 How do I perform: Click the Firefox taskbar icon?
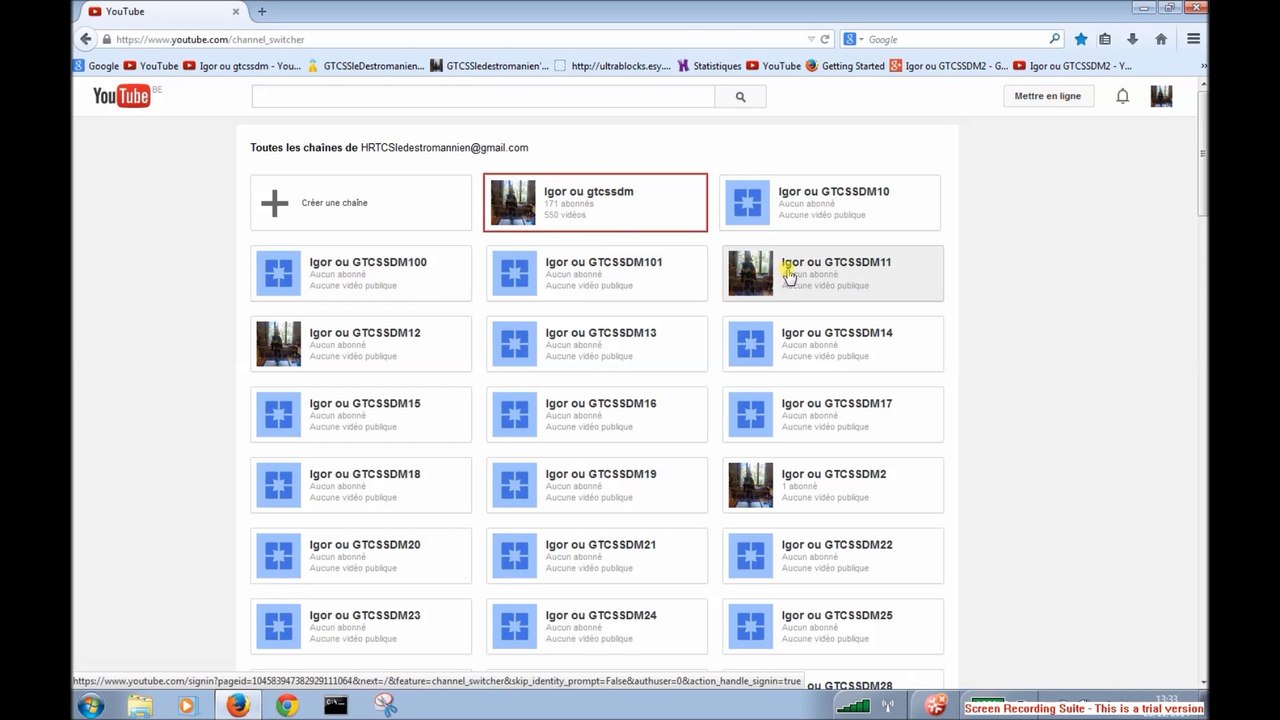[237, 706]
